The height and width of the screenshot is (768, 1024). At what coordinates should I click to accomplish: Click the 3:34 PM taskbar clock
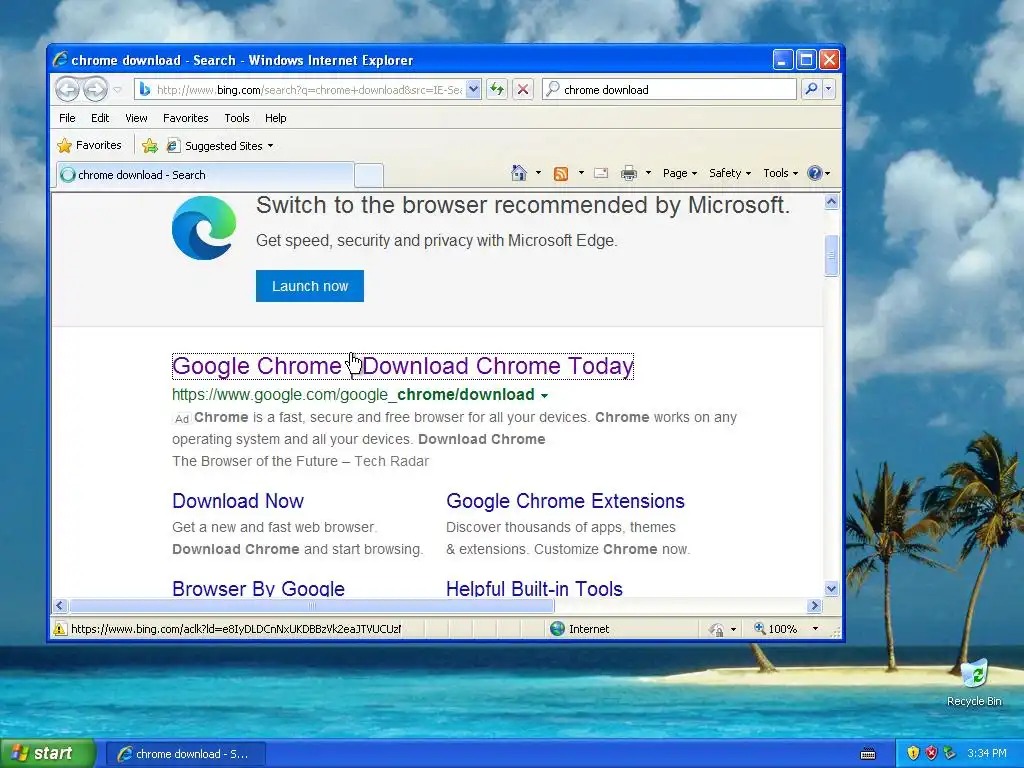(987, 753)
